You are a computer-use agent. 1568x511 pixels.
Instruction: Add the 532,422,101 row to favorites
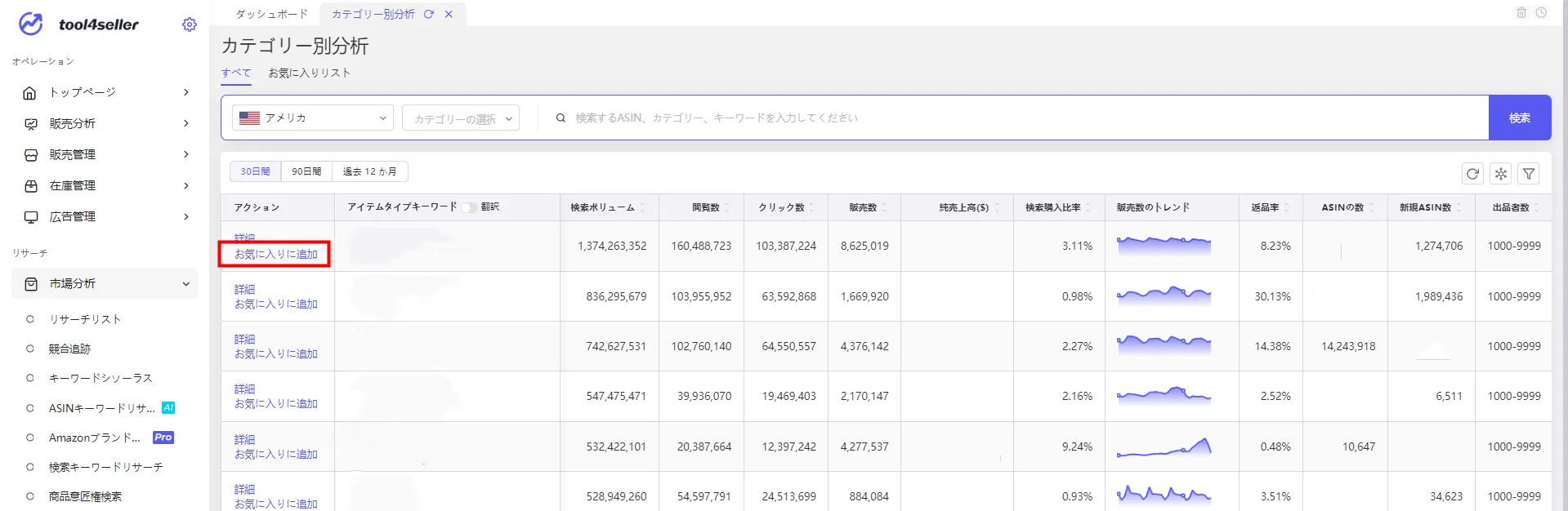coord(276,454)
